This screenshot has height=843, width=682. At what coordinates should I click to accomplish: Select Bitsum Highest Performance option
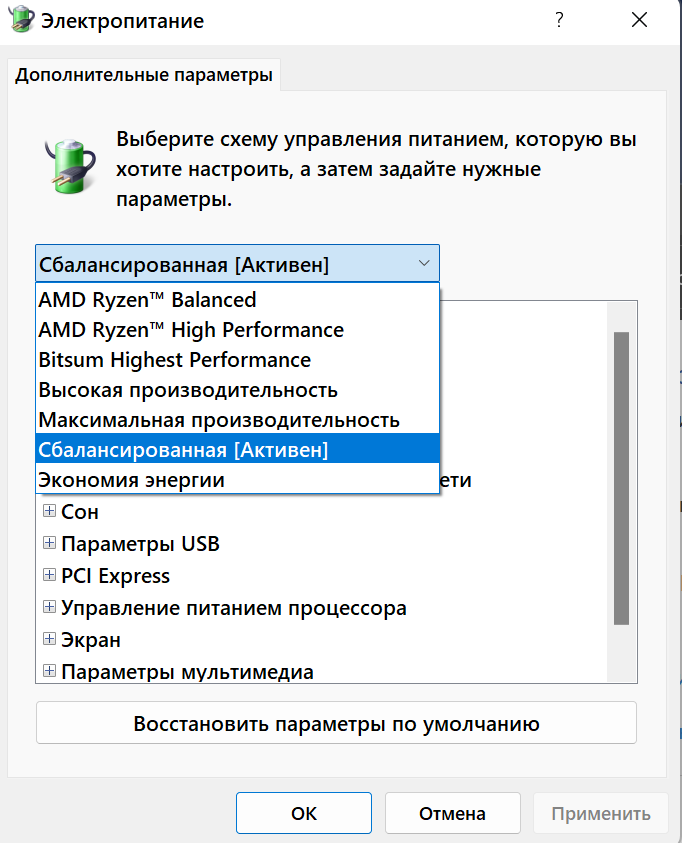click(x=174, y=359)
